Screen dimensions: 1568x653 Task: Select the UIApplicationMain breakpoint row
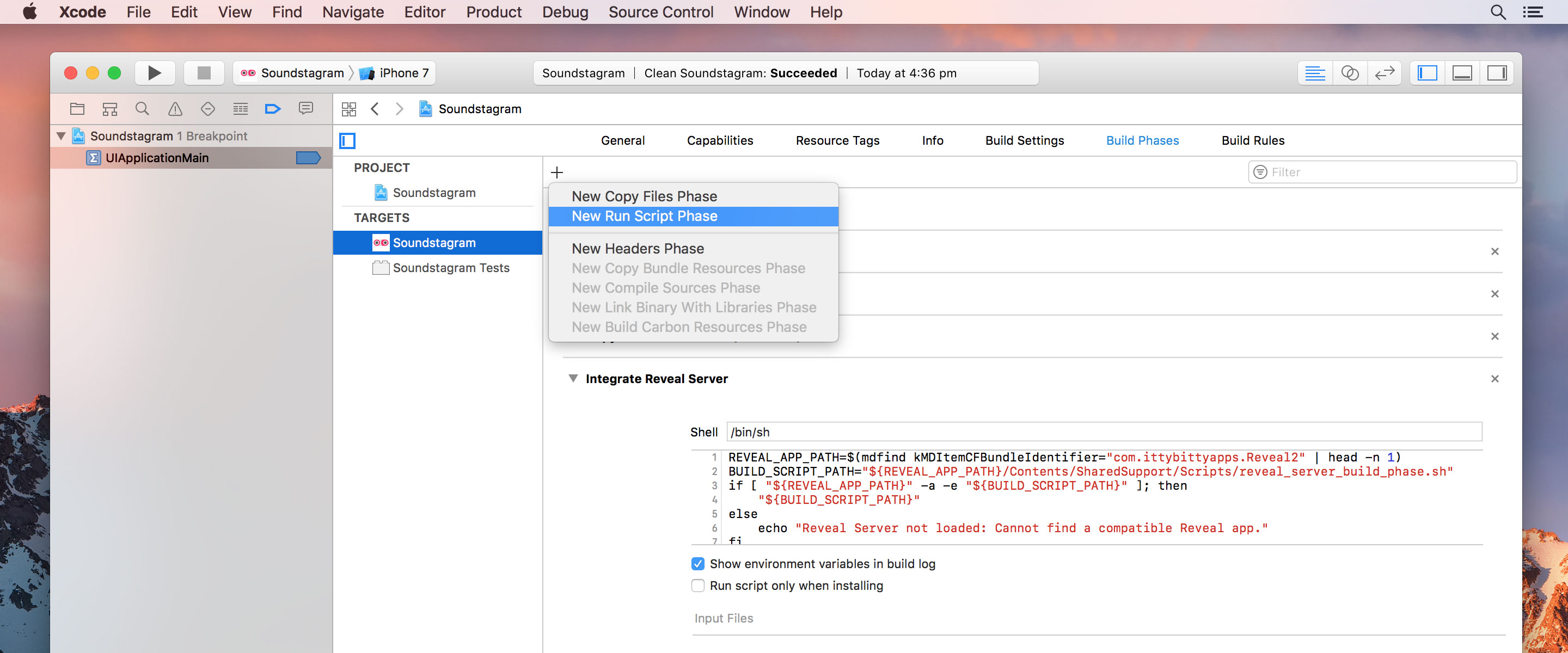191,158
